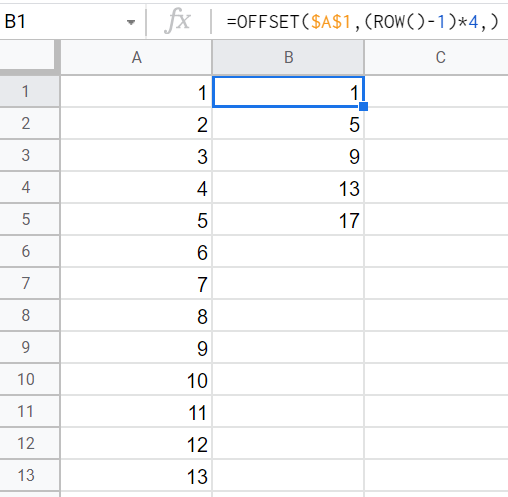The height and width of the screenshot is (497, 508).
Task: Select row 7 header
Action: pos(30,283)
